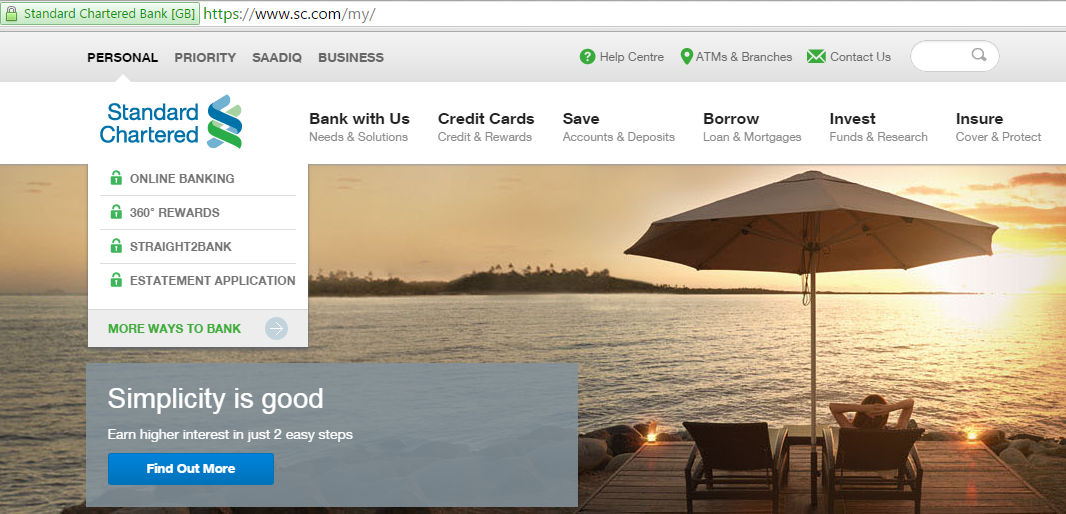
Task: Click the Standard Chartered logo
Action: coord(171,122)
